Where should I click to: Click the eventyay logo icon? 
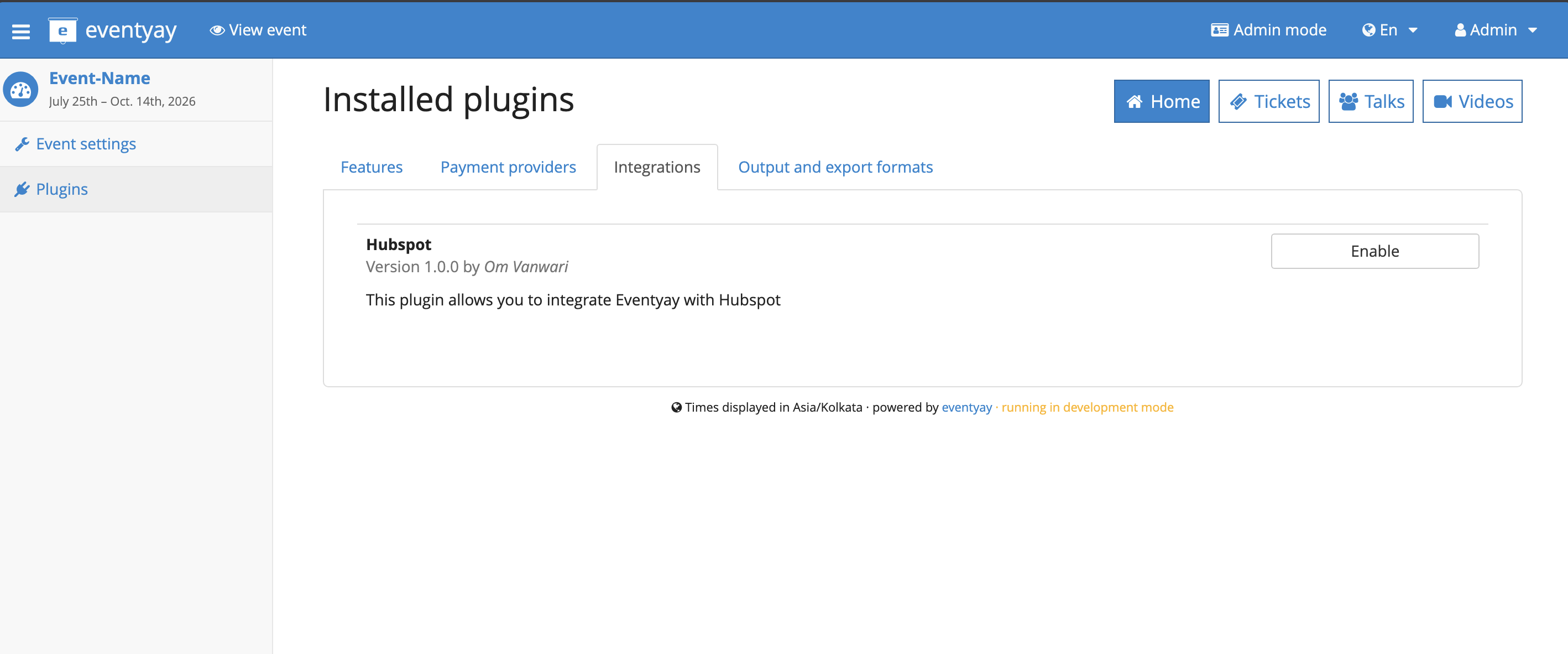[62, 30]
